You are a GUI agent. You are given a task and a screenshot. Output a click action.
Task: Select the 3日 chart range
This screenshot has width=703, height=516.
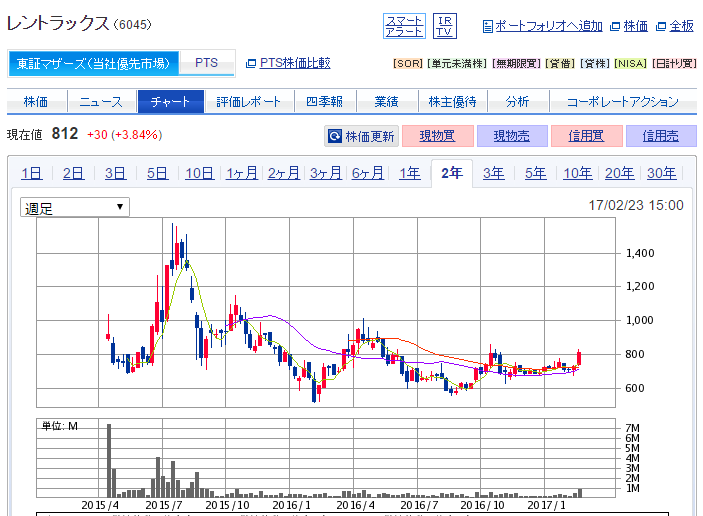116,173
